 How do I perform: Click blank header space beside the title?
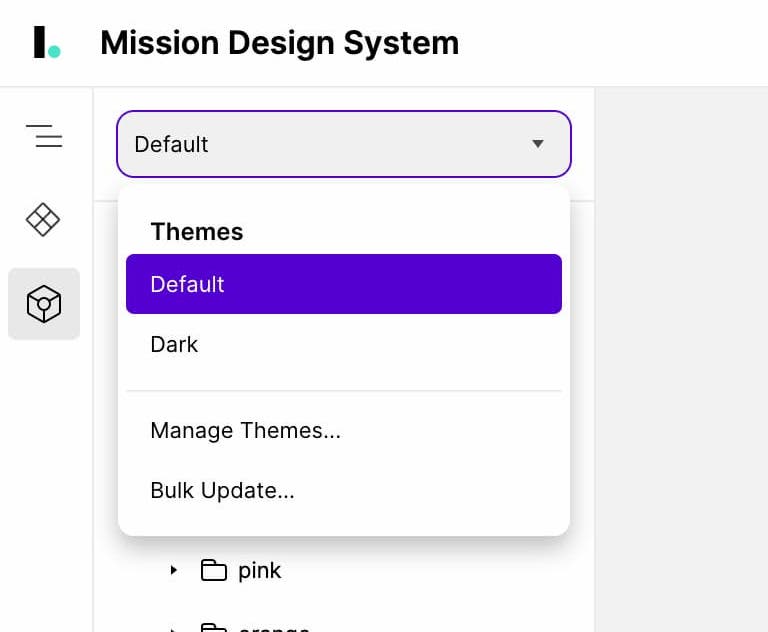coord(612,43)
